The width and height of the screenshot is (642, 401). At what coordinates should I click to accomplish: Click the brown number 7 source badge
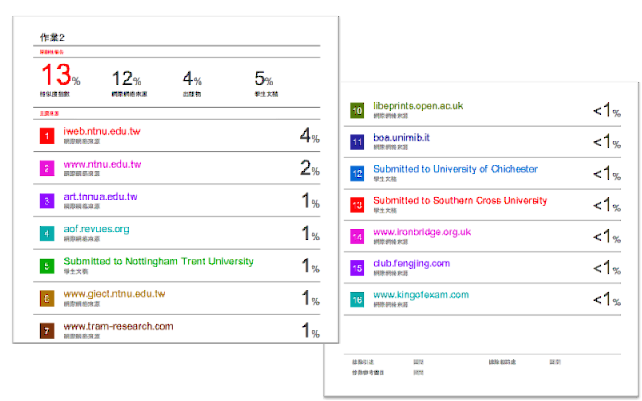[46, 331]
